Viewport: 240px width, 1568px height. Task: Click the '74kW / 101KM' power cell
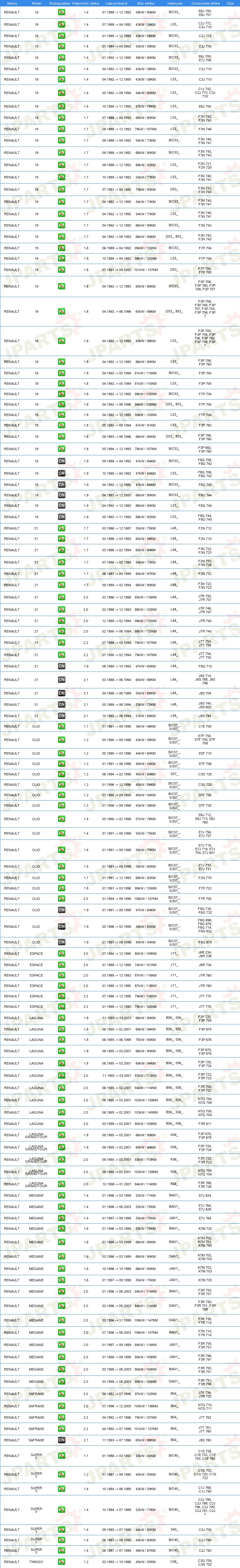[x=145, y=965]
